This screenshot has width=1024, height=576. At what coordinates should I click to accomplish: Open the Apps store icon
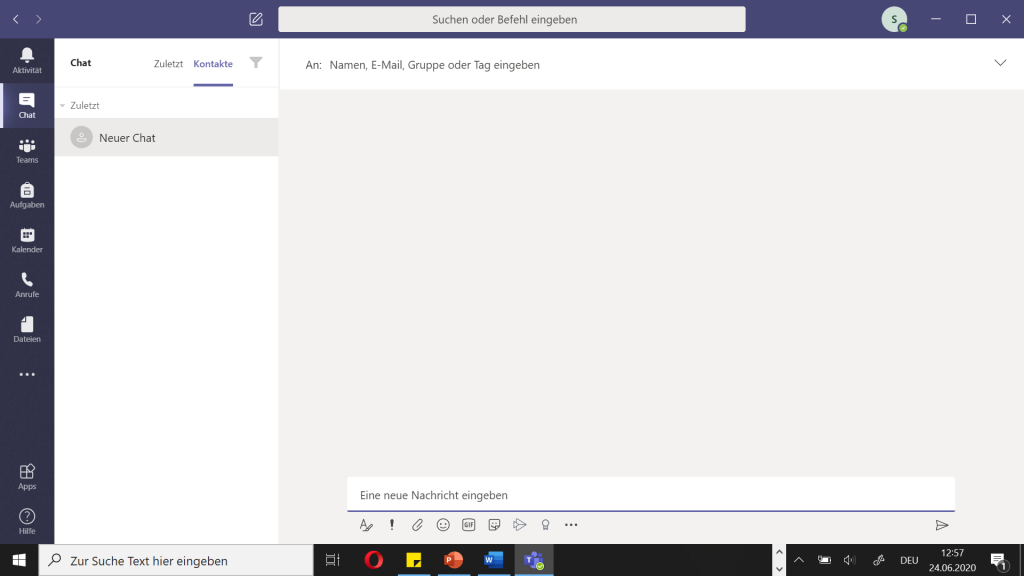tap(27, 477)
